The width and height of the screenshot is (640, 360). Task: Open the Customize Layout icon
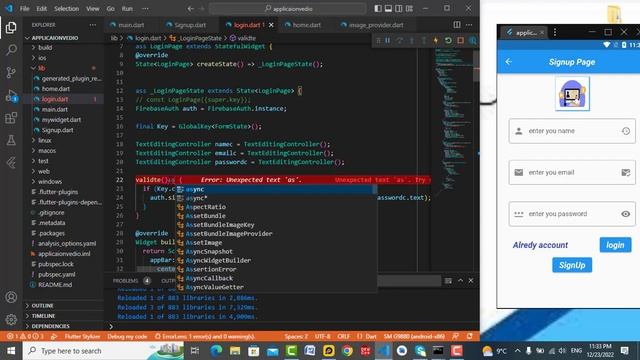pyautogui.click(x=409, y=9)
